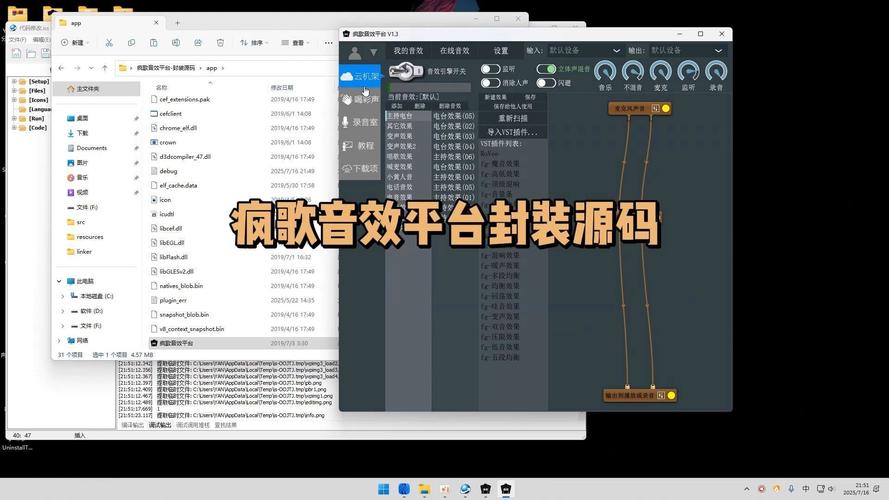The height and width of the screenshot is (500, 889).
Task: Click the 下载项 downloads sidebar icon
Action: (359, 168)
